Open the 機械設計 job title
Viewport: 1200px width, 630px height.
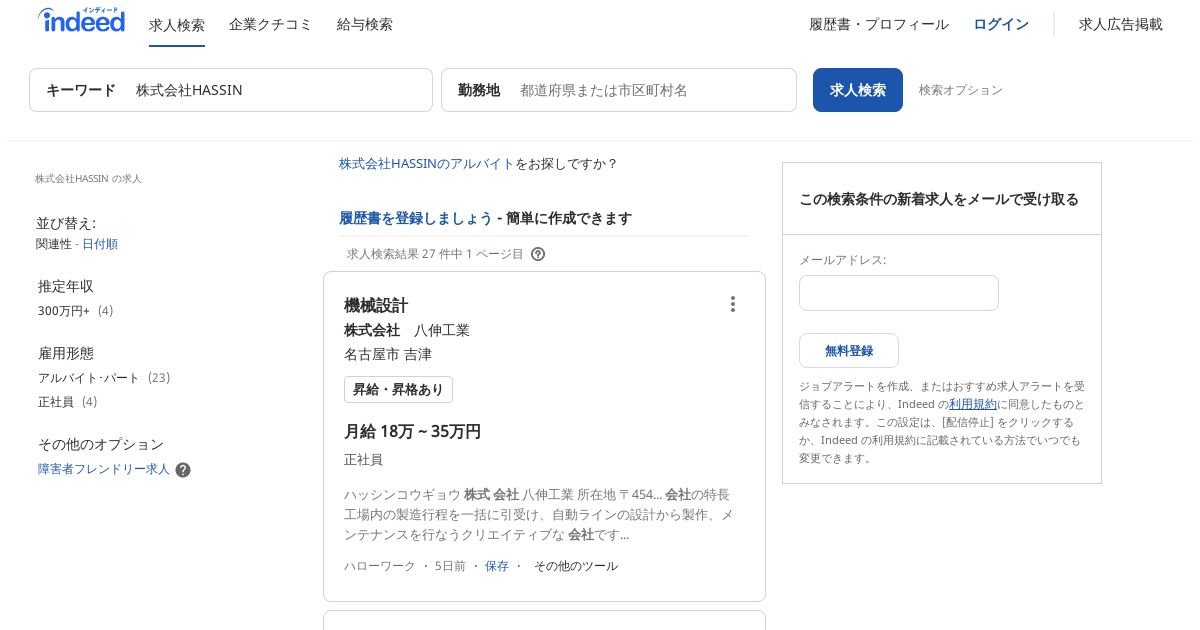(376, 305)
